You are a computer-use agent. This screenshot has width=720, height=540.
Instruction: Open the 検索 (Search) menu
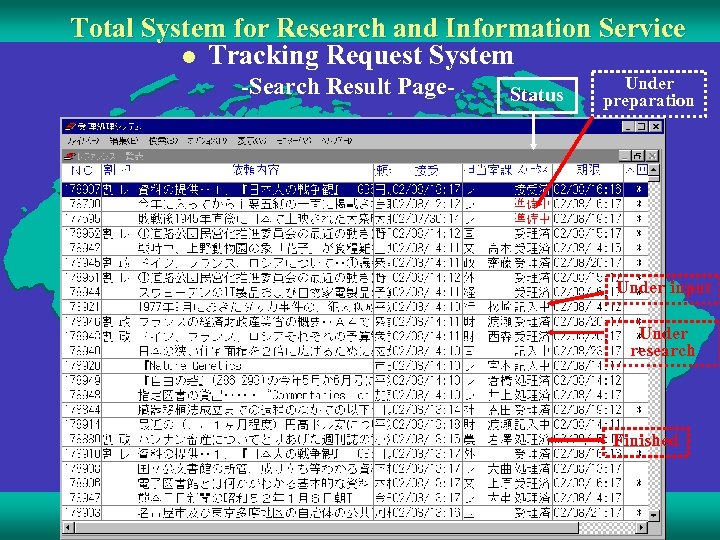point(163,141)
